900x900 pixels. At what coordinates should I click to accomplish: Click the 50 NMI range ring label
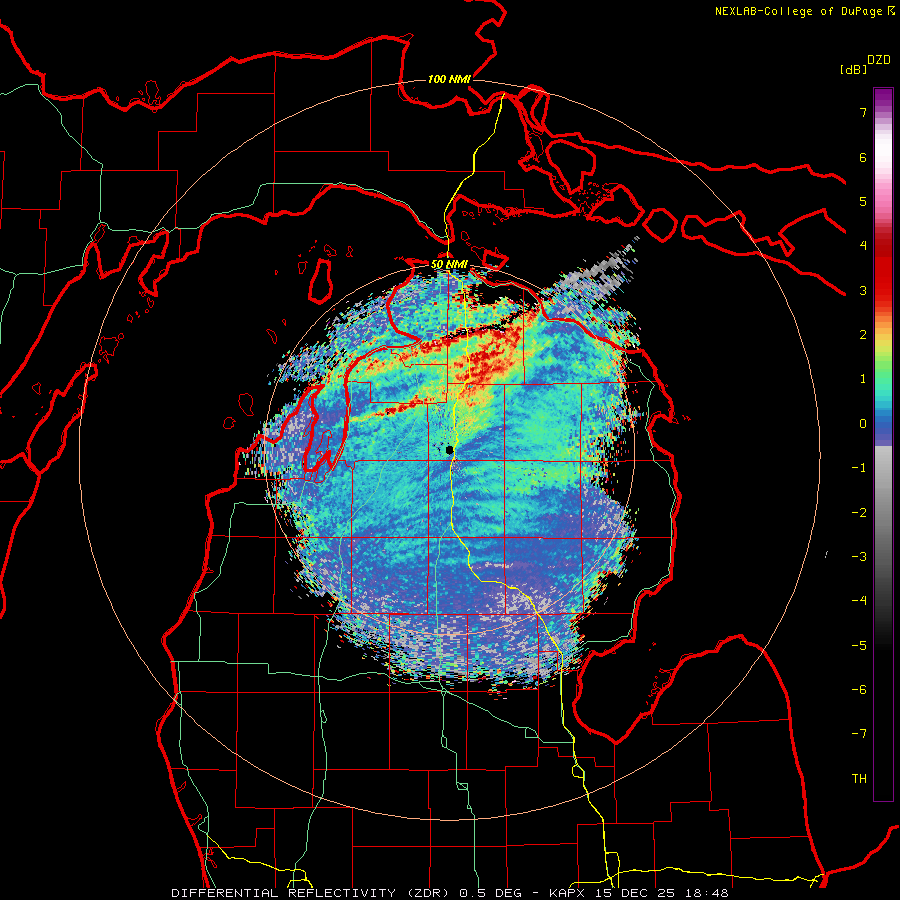click(x=449, y=264)
